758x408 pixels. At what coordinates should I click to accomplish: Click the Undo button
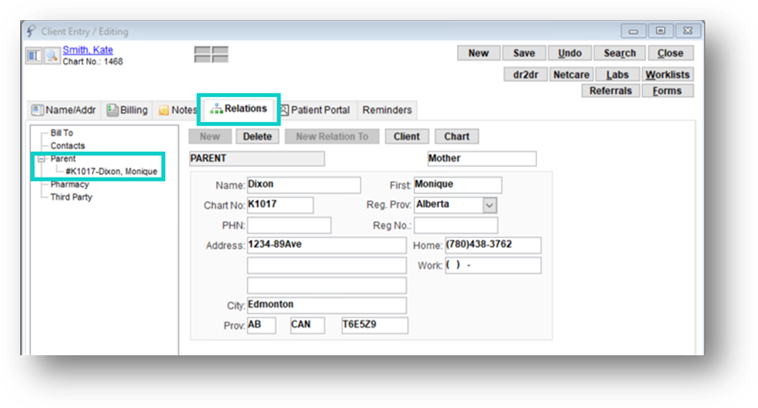569,53
